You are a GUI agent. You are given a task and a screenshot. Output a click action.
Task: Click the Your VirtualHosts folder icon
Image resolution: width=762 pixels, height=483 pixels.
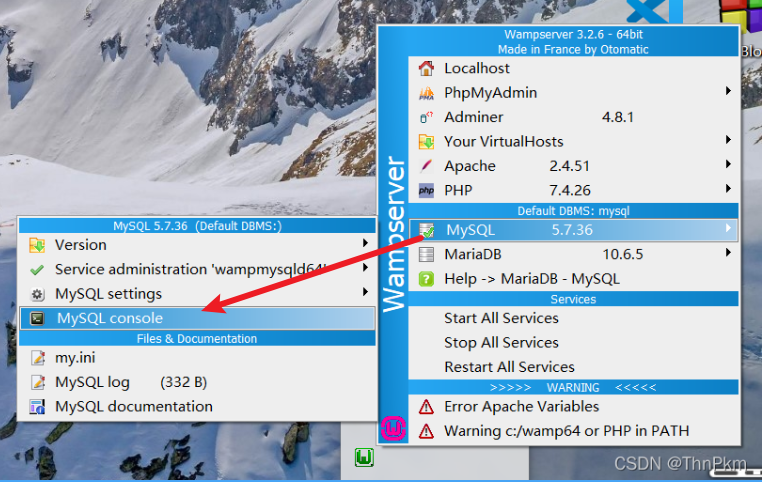pyautogui.click(x=426, y=141)
